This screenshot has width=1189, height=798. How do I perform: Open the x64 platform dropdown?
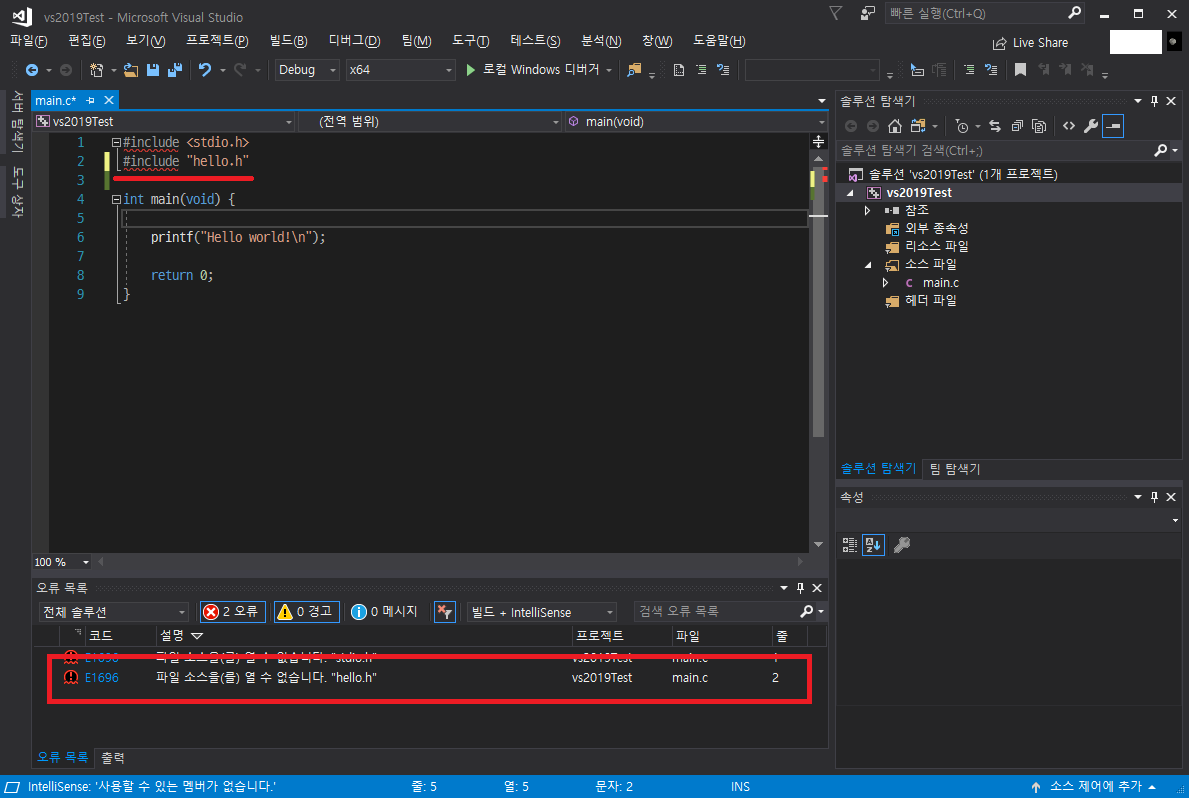coord(398,70)
